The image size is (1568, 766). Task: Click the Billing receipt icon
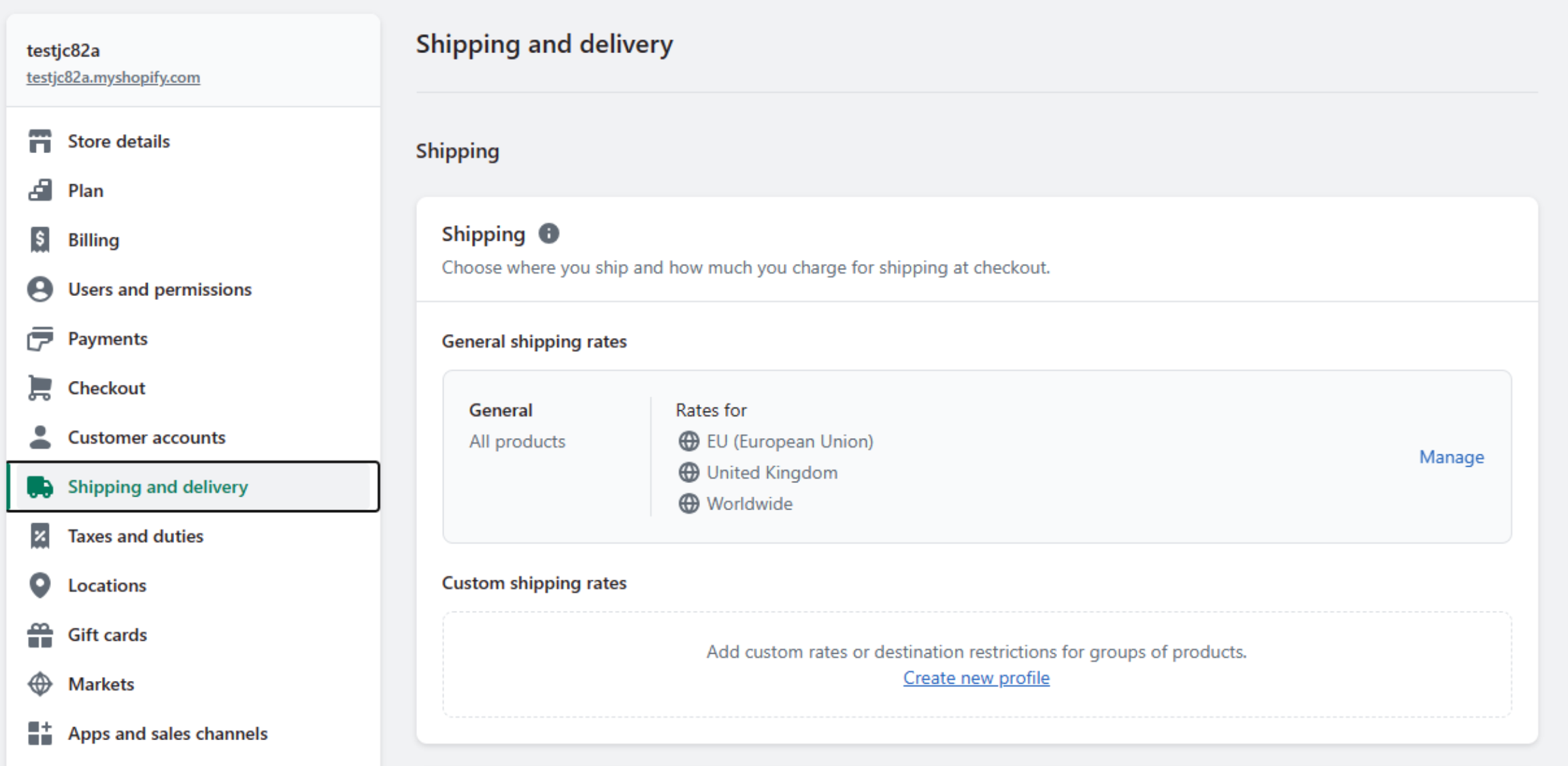tap(40, 240)
